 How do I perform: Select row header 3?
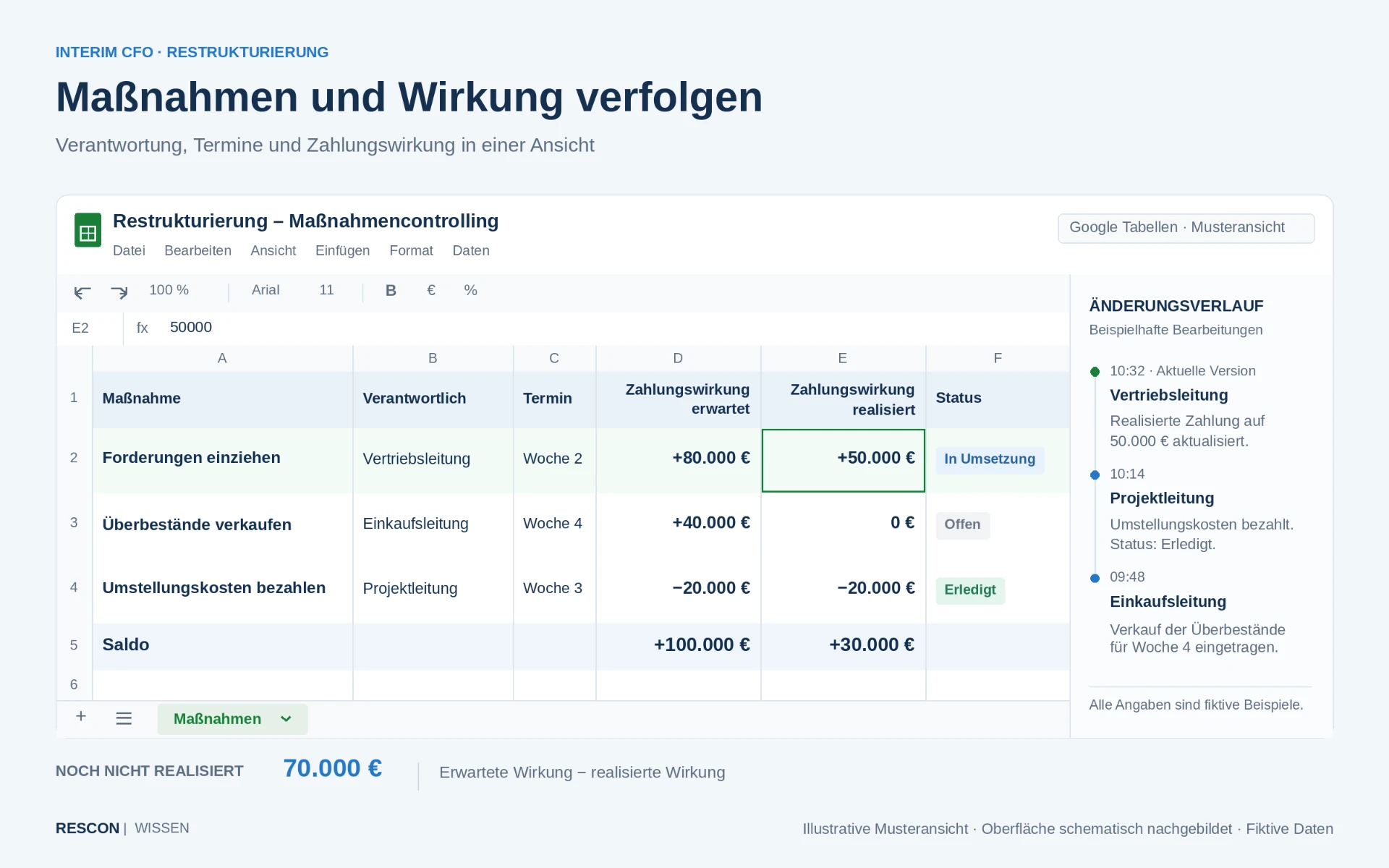74,522
